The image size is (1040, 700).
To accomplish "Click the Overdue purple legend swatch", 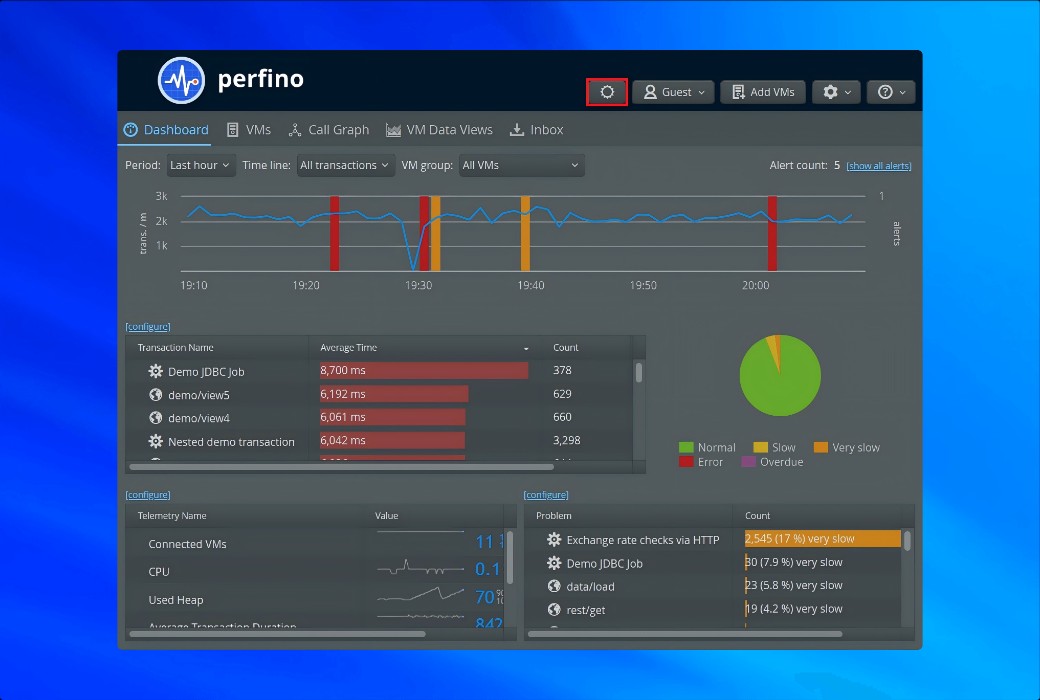I will (x=748, y=462).
